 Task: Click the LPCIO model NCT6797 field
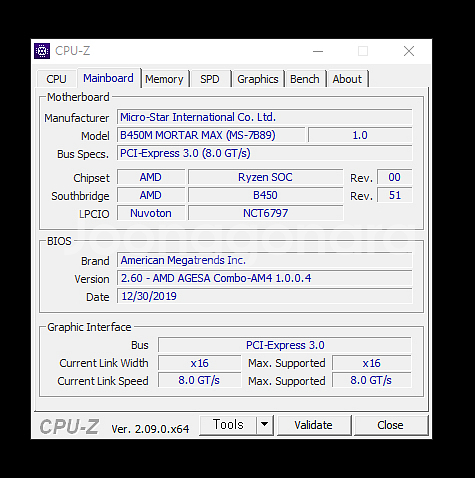(x=265, y=213)
